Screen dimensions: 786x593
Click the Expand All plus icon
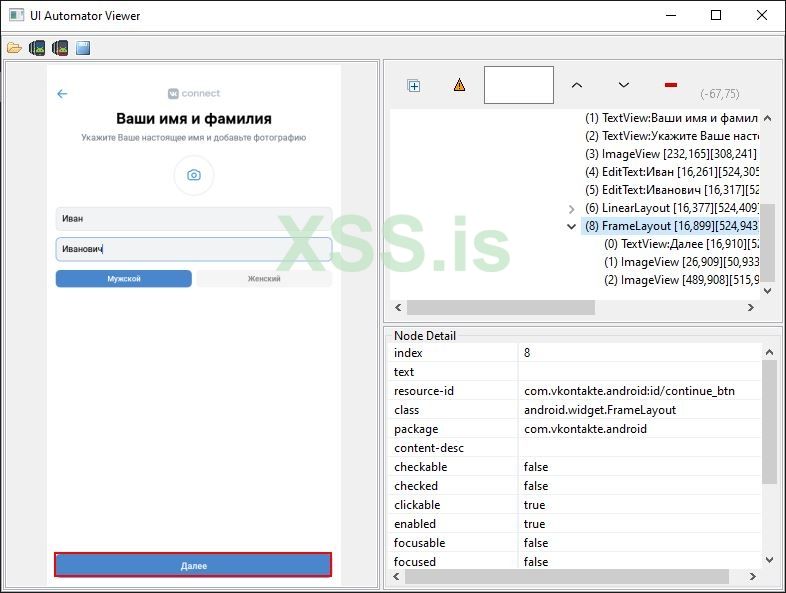point(414,86)
